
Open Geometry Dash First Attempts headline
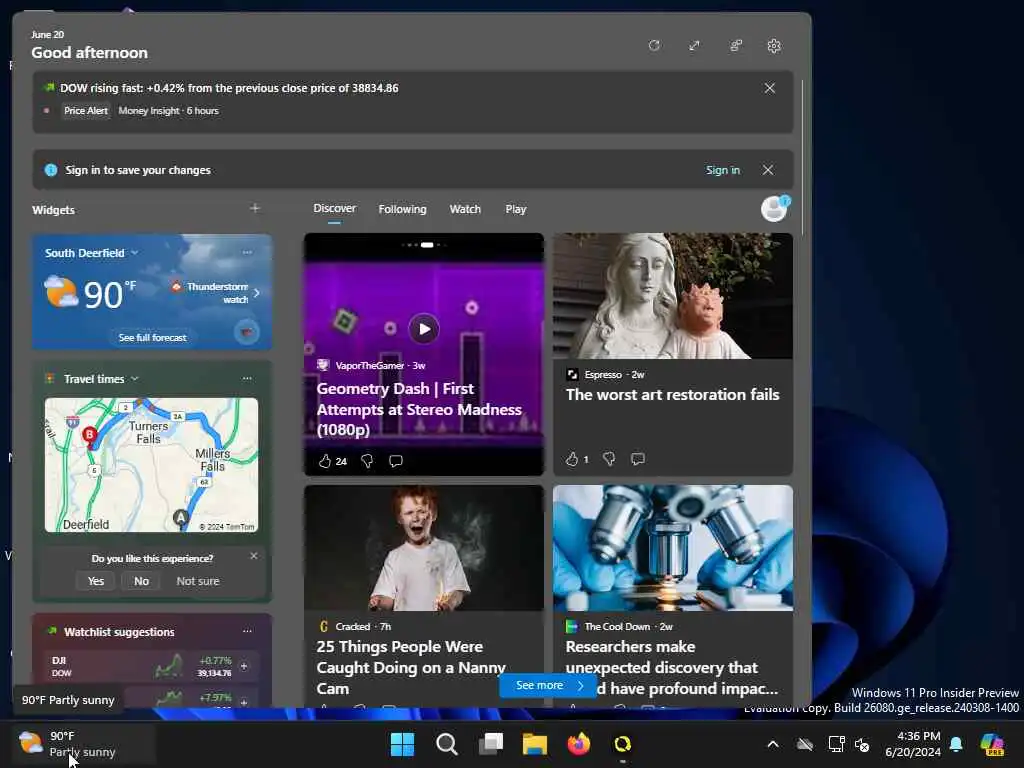point(419,409)
